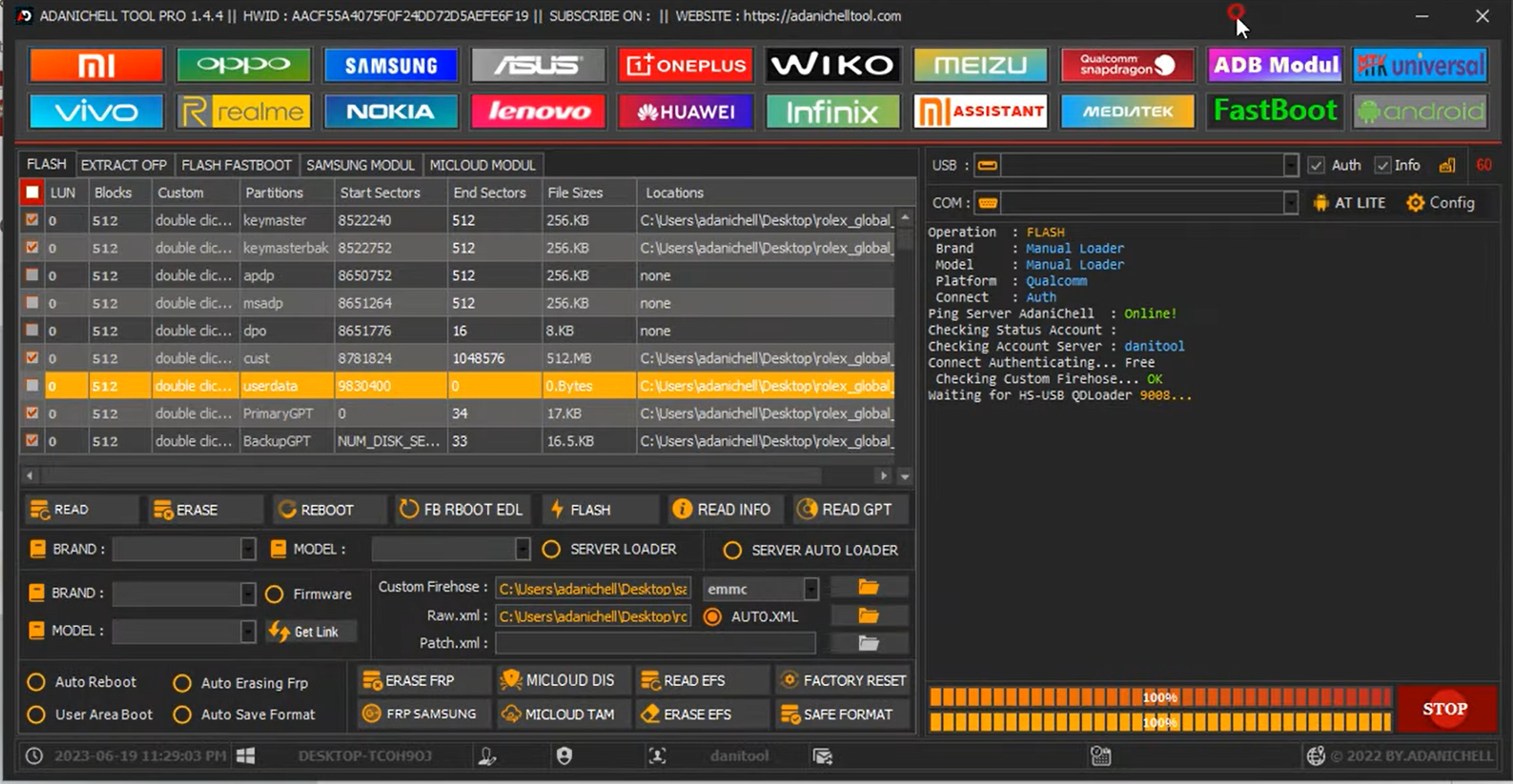The image size is (1513, 784).
Task: Select the Lenovo brand tile
Action: click(538, 111)
